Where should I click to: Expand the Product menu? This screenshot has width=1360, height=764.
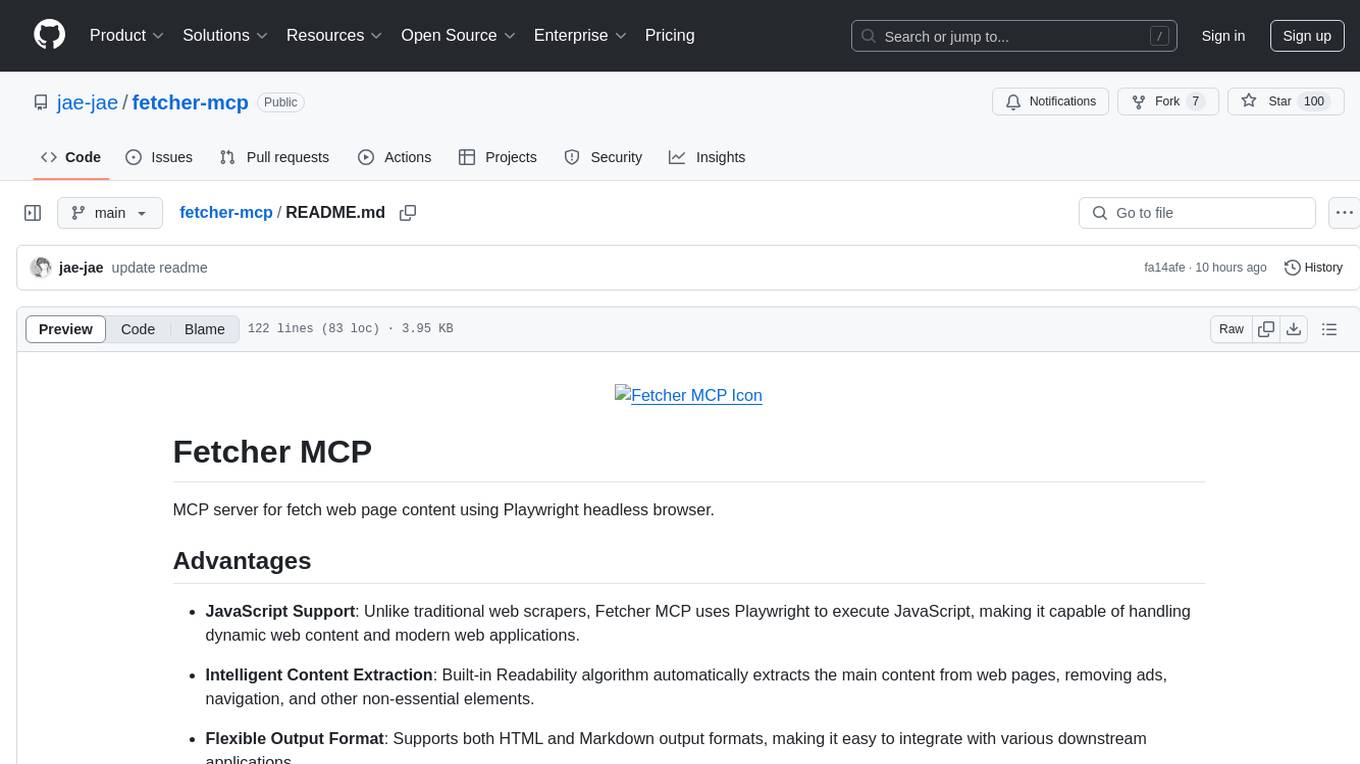[127, 35]
